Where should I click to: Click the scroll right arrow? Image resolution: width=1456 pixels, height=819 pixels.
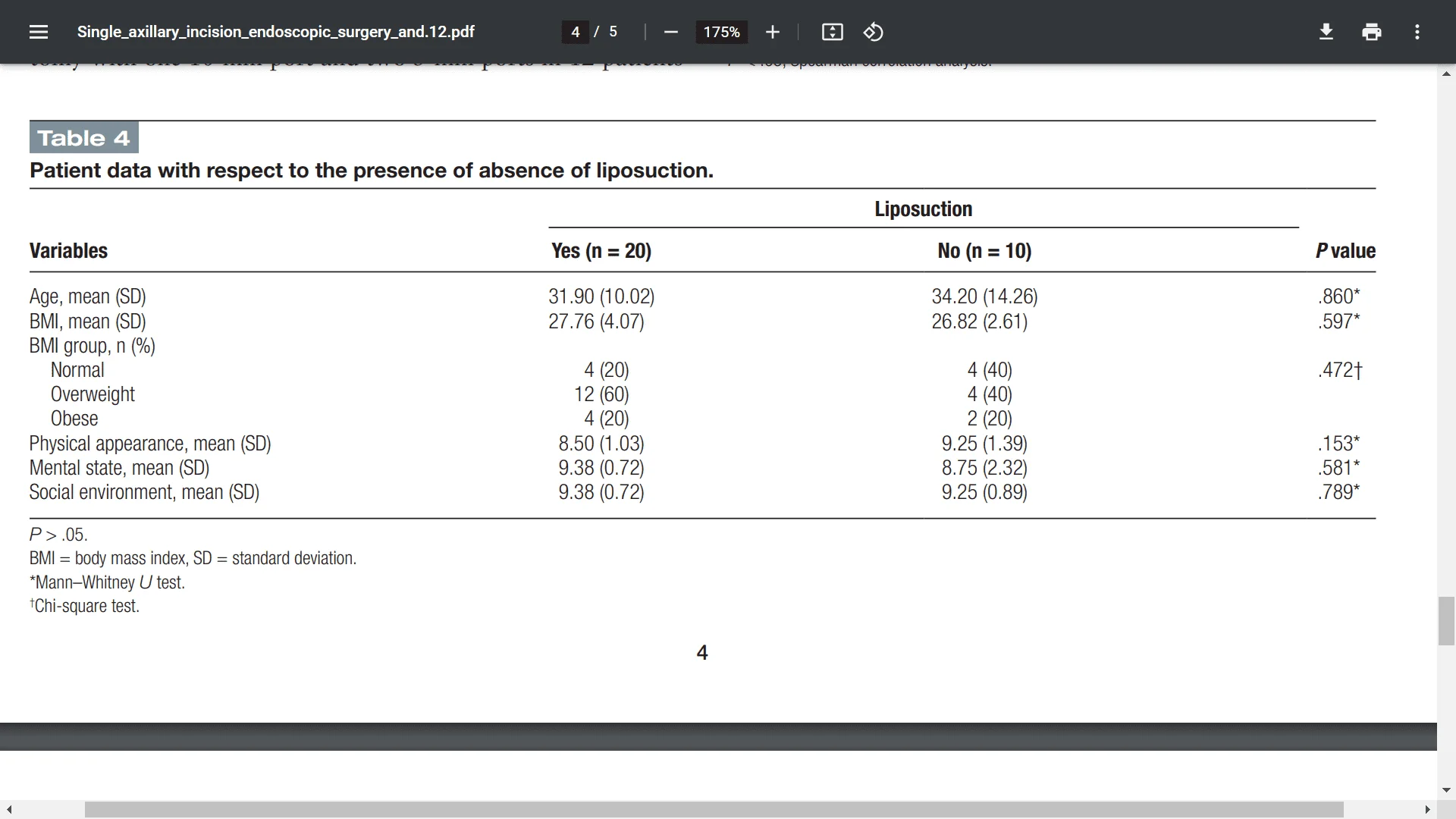[1427, 810]
